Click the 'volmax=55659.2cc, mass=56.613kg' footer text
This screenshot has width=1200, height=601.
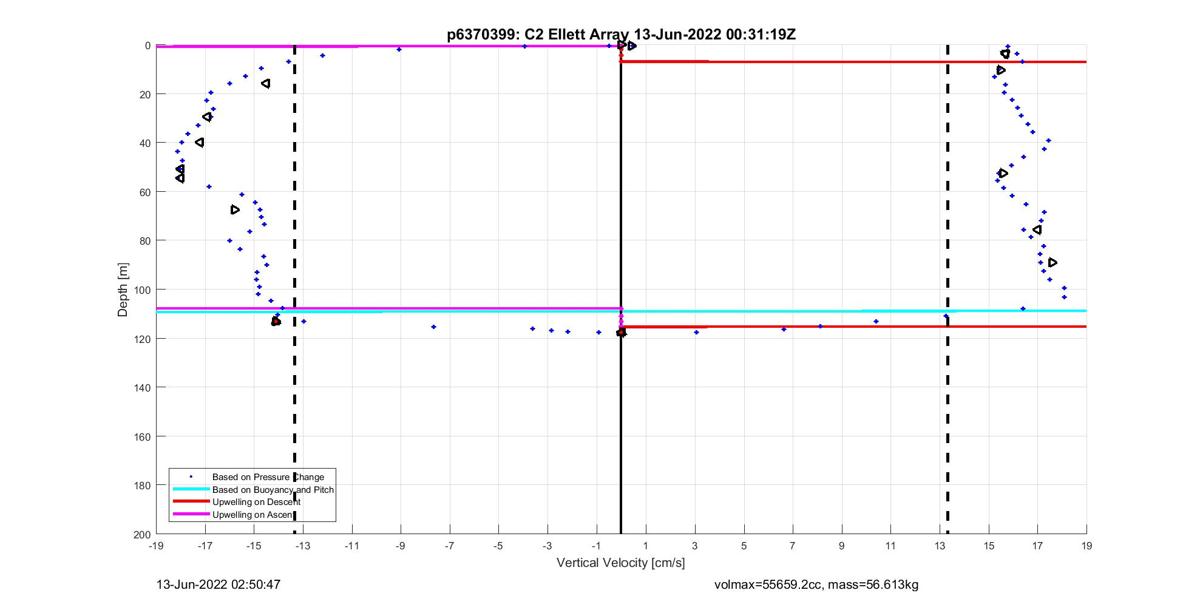pyautogui.click(x=816, y=584)
